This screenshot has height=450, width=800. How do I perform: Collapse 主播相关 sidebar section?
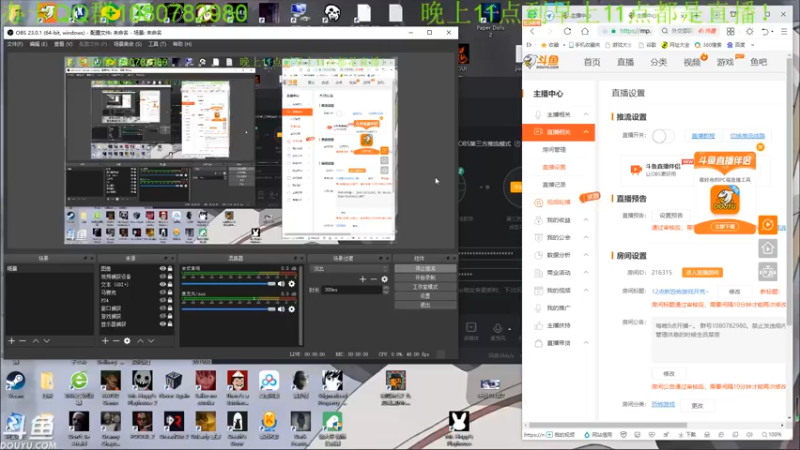(x=586, y=114)
